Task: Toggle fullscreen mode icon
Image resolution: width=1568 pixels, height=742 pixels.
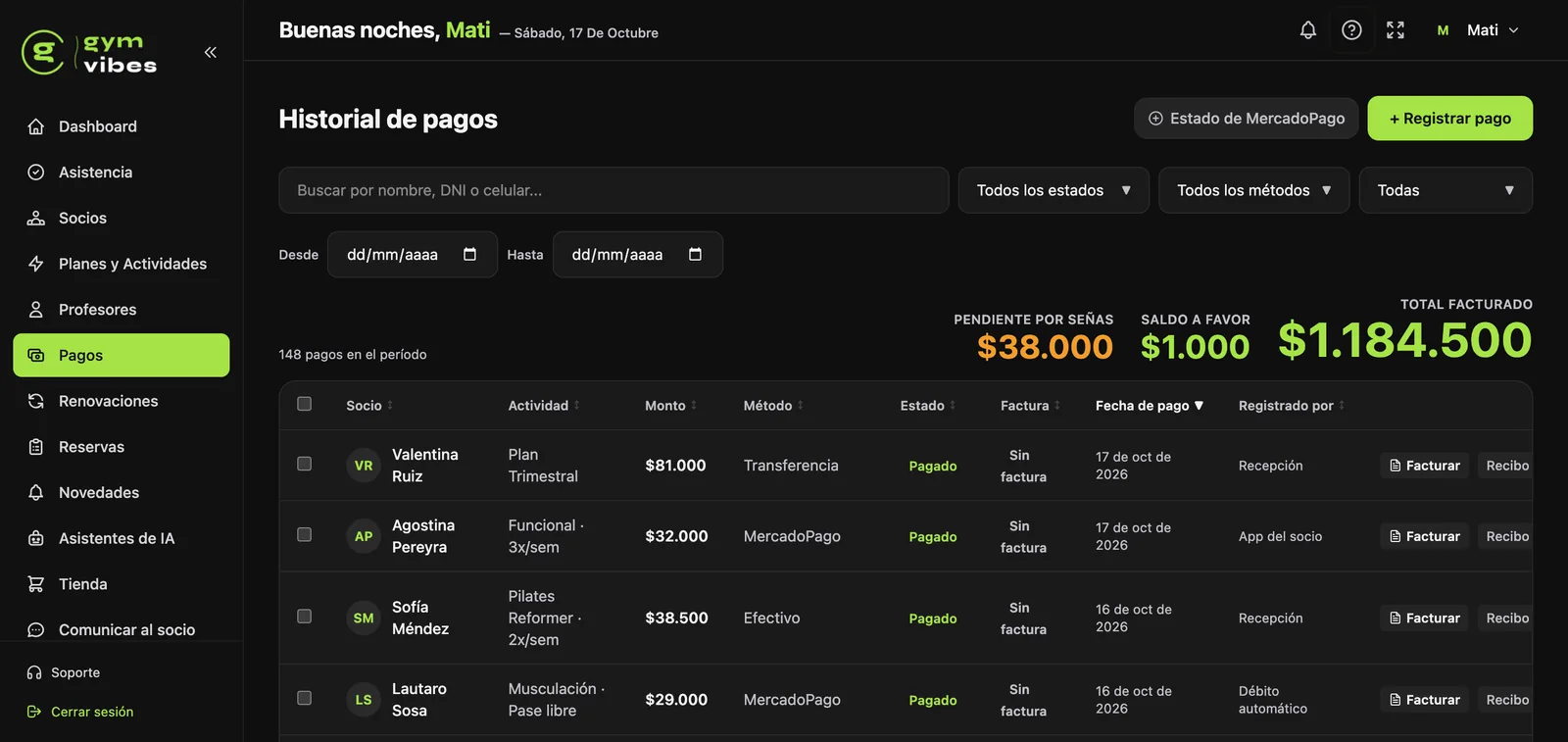Action: click(x=1396, y=30)
